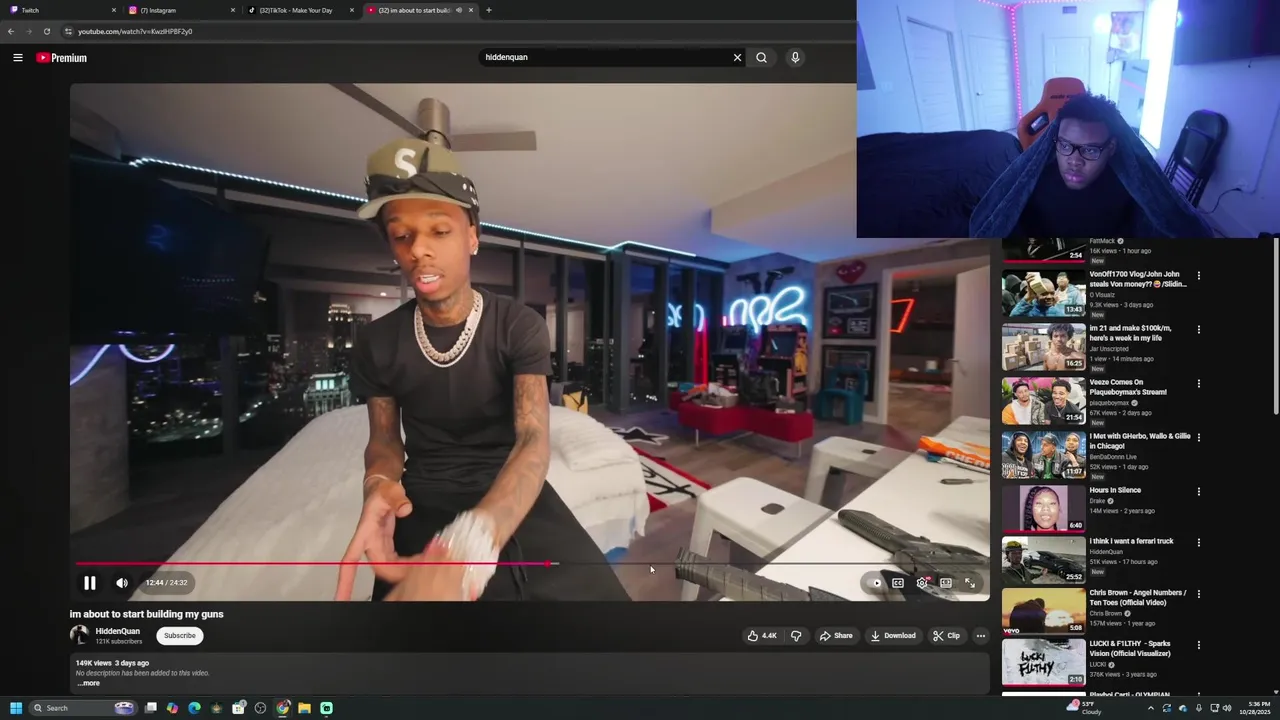Open Windows Start menu

pyautogui.click(x=16, y=708)
